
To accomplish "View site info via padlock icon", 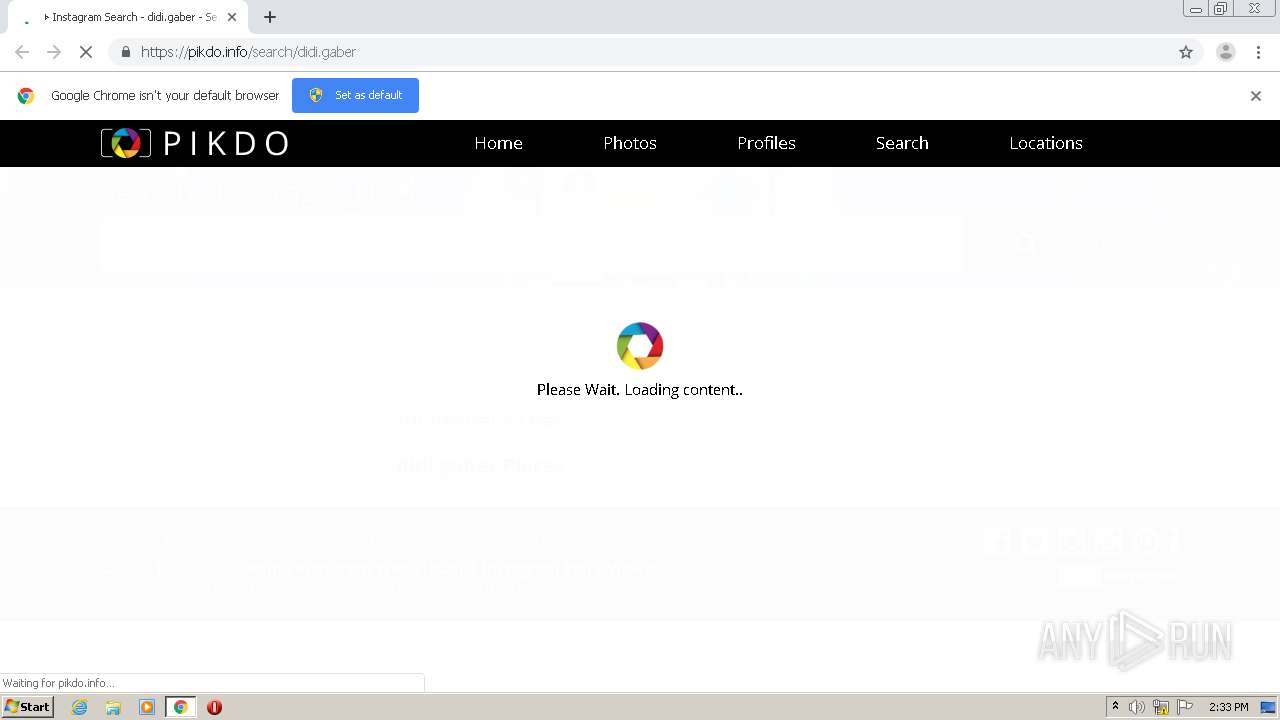I will point(125,52).
